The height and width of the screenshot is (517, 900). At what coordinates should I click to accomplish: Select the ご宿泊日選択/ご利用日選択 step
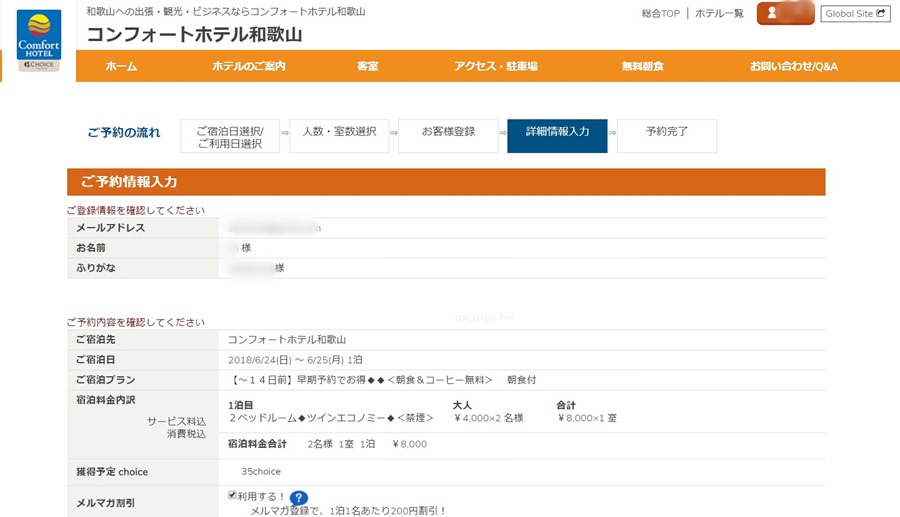[230, 137]
